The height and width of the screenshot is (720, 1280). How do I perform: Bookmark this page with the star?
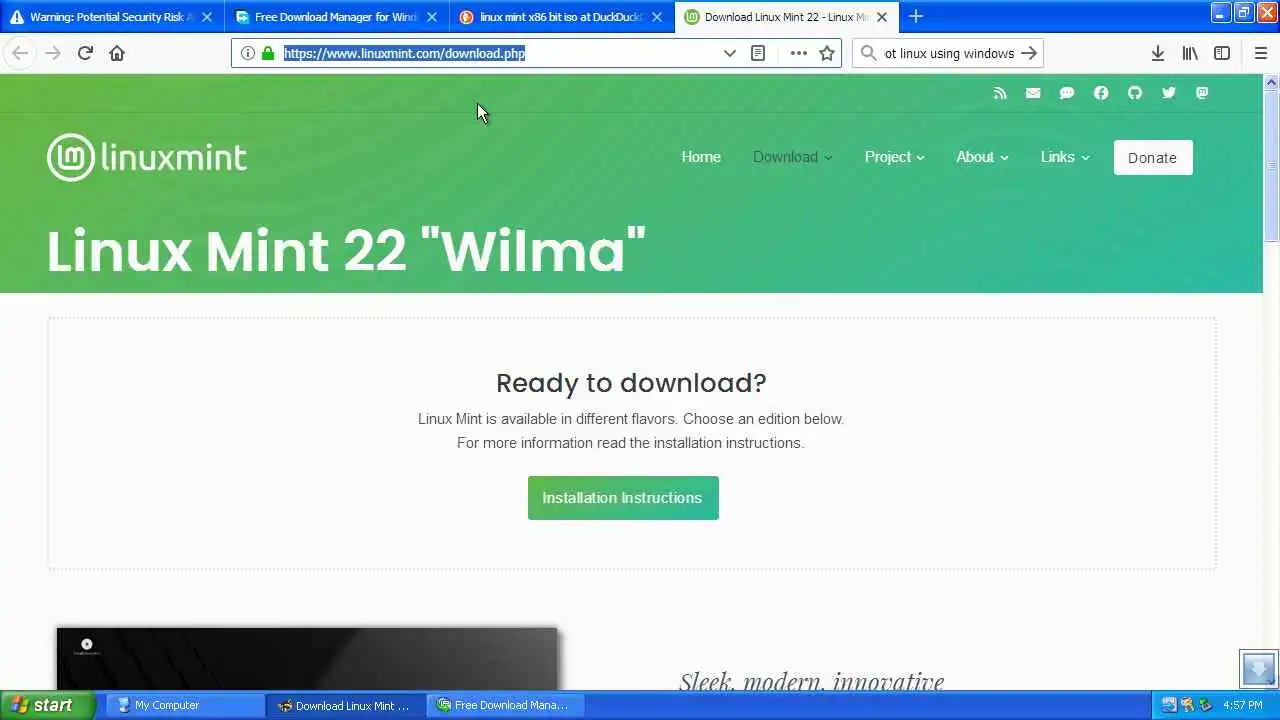[827, 53]
